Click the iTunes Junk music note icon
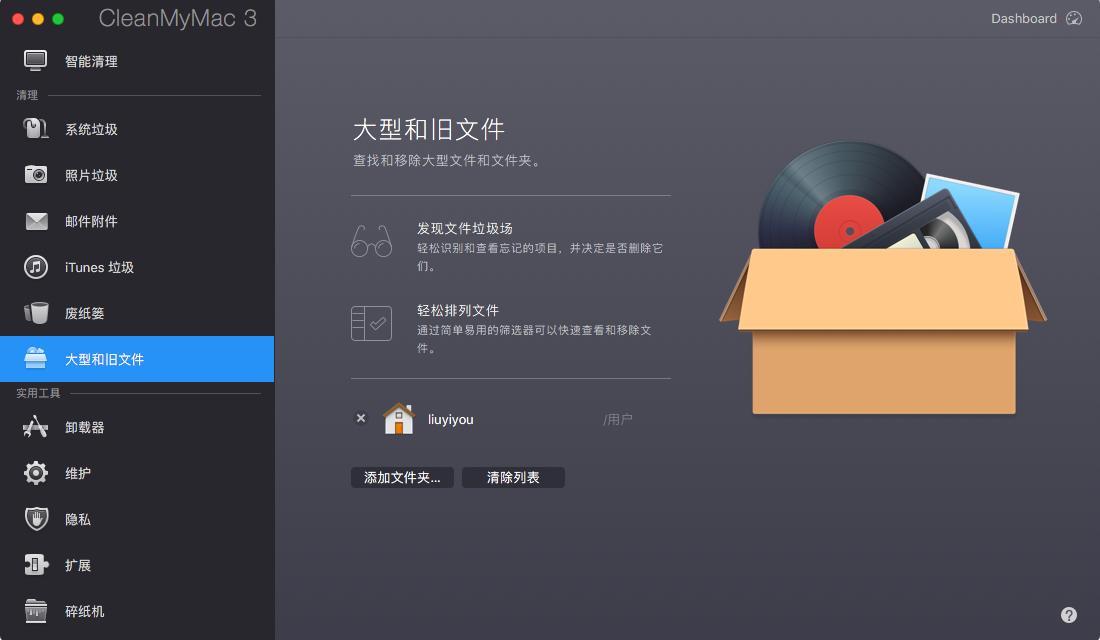 coord(36,267)
